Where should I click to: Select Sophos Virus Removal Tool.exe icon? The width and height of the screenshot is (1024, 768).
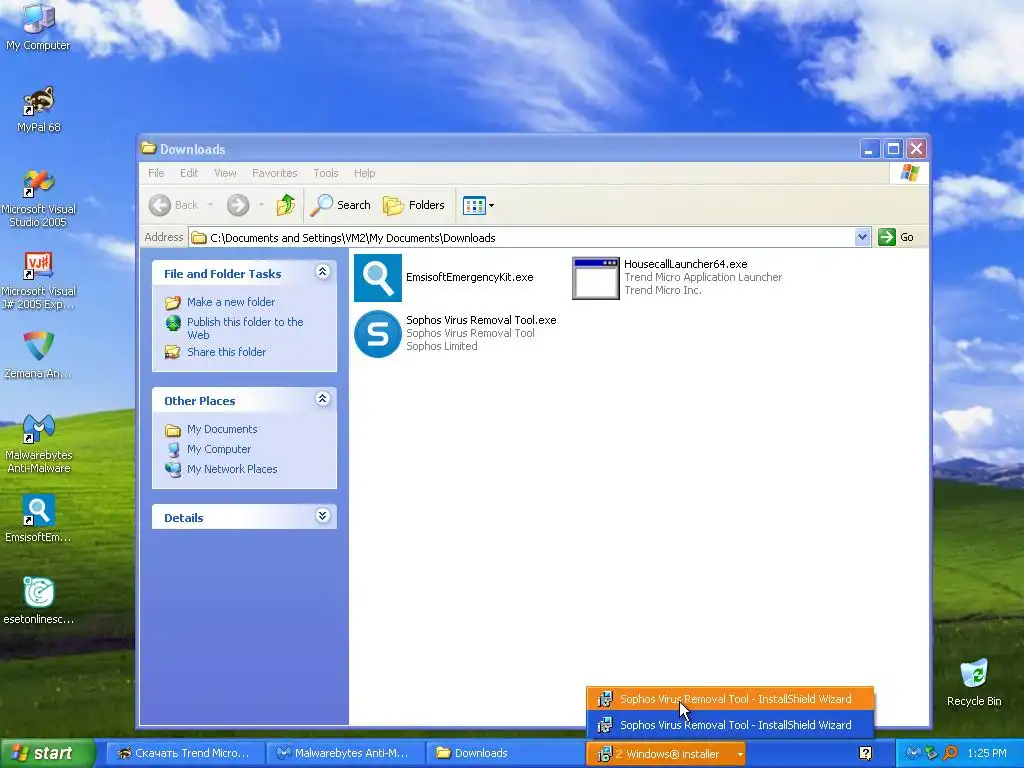click(x=377, y=334)
